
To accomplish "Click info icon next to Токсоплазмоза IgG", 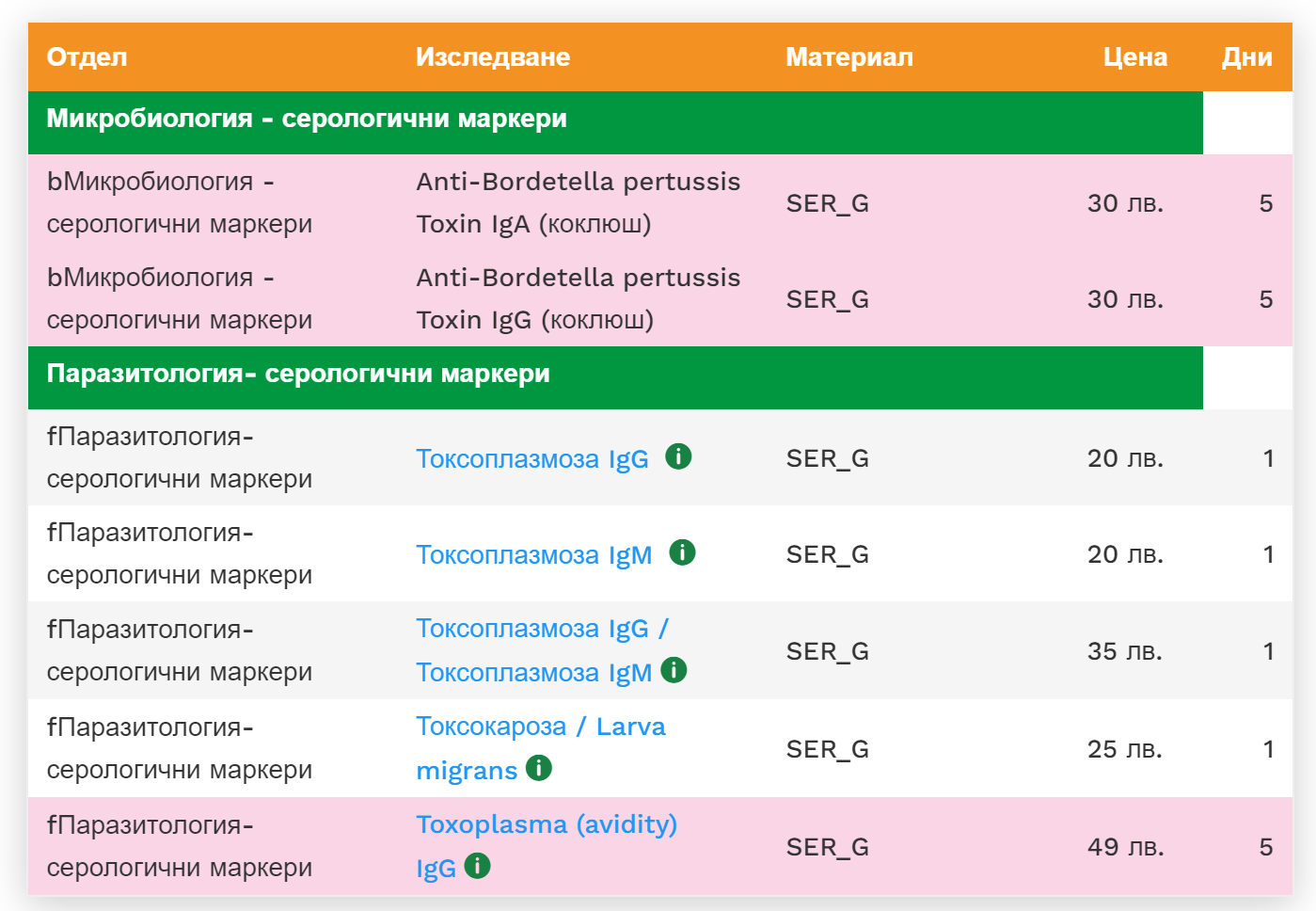I will pos(678,456).
